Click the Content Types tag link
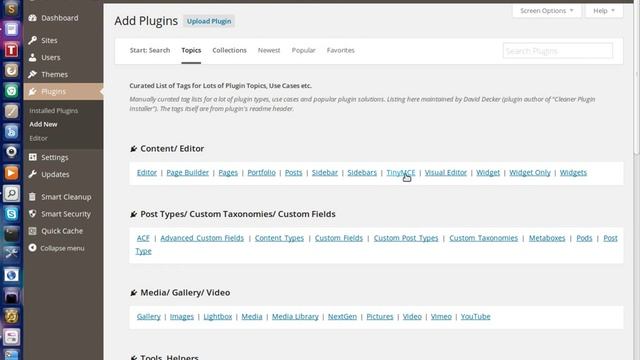Viewport: 640px width, 360px height. click(279, 238)
